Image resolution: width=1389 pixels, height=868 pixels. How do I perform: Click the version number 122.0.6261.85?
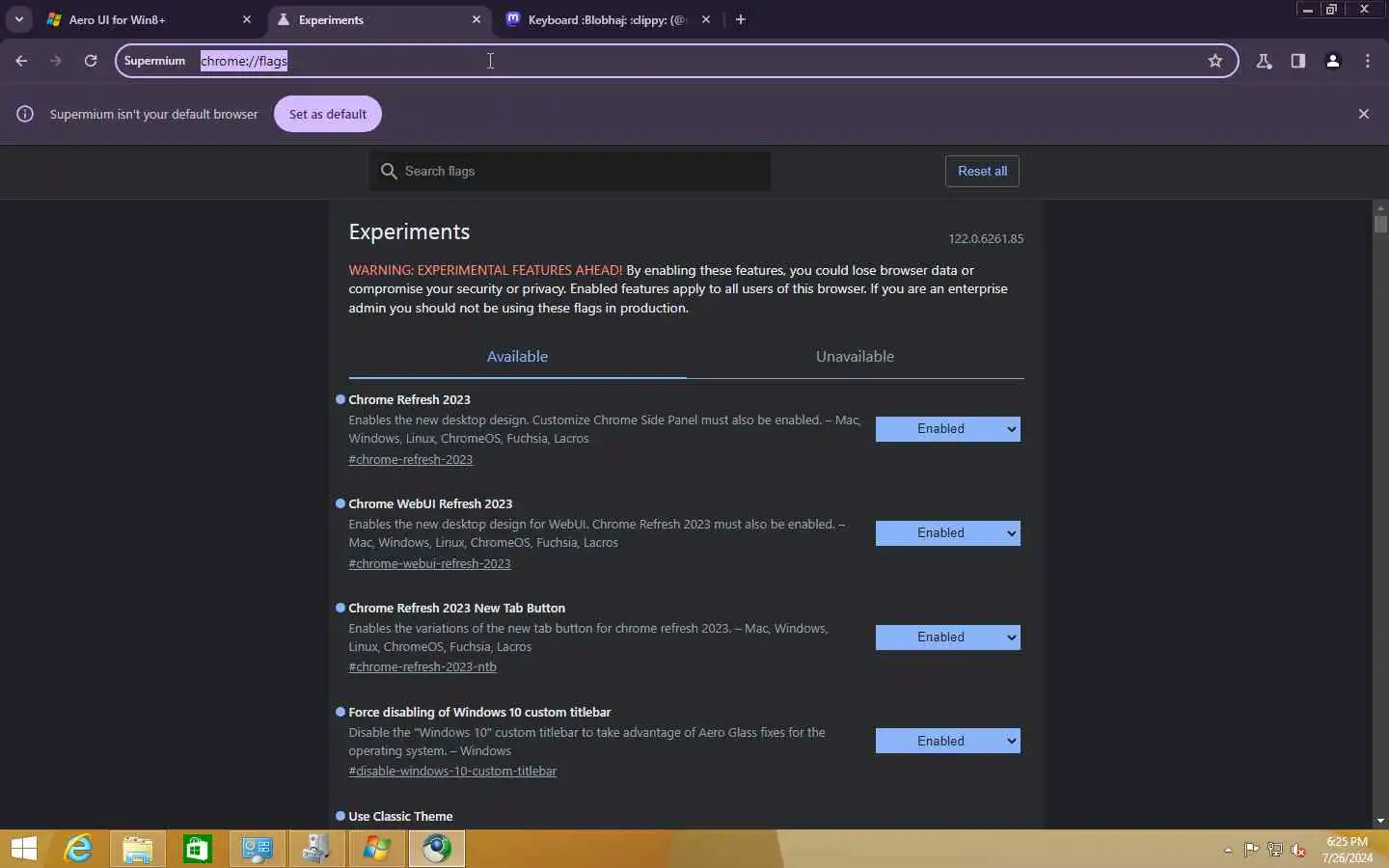[x=986, y=239]
